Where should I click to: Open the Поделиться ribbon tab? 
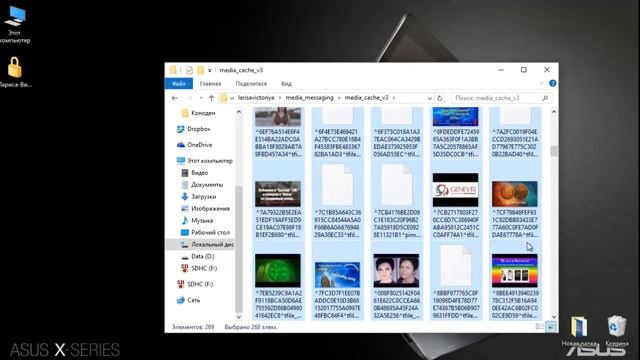251,84
